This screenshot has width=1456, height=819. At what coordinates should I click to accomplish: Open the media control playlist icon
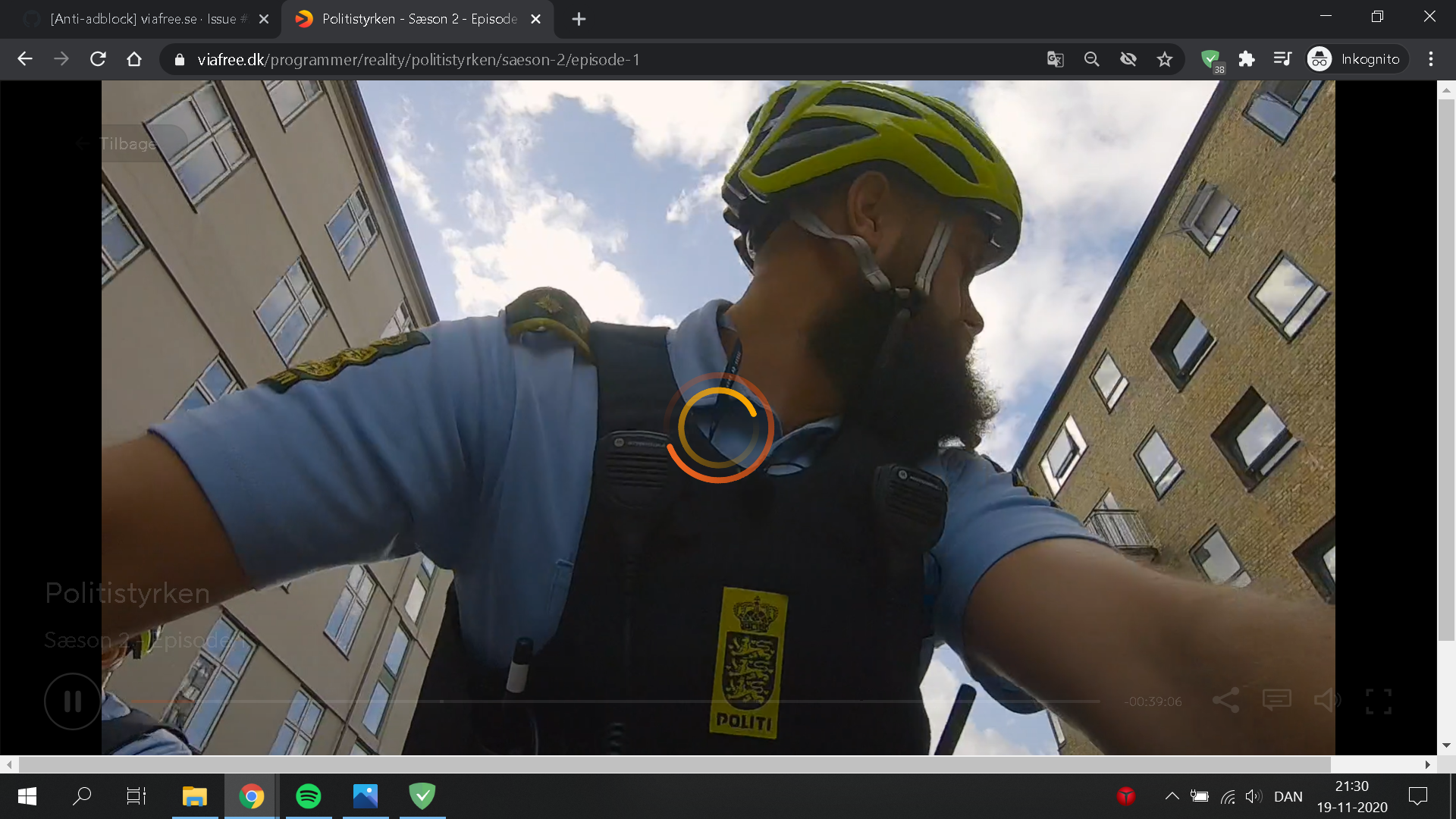(1282, 59)
